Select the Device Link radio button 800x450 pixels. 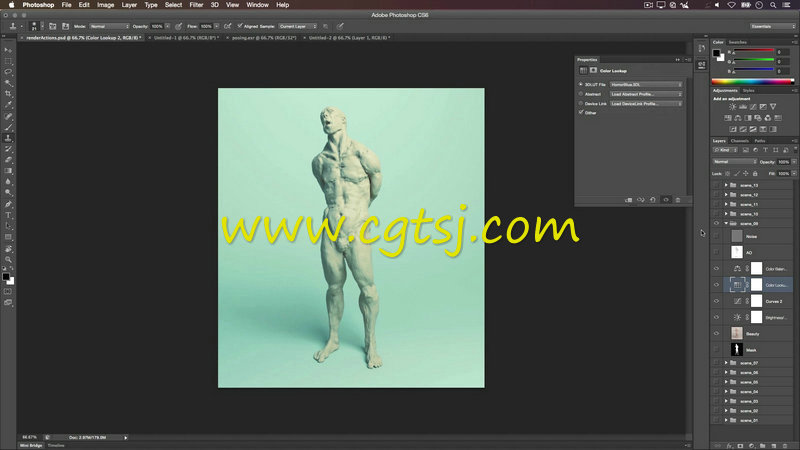tap(581, 104)
